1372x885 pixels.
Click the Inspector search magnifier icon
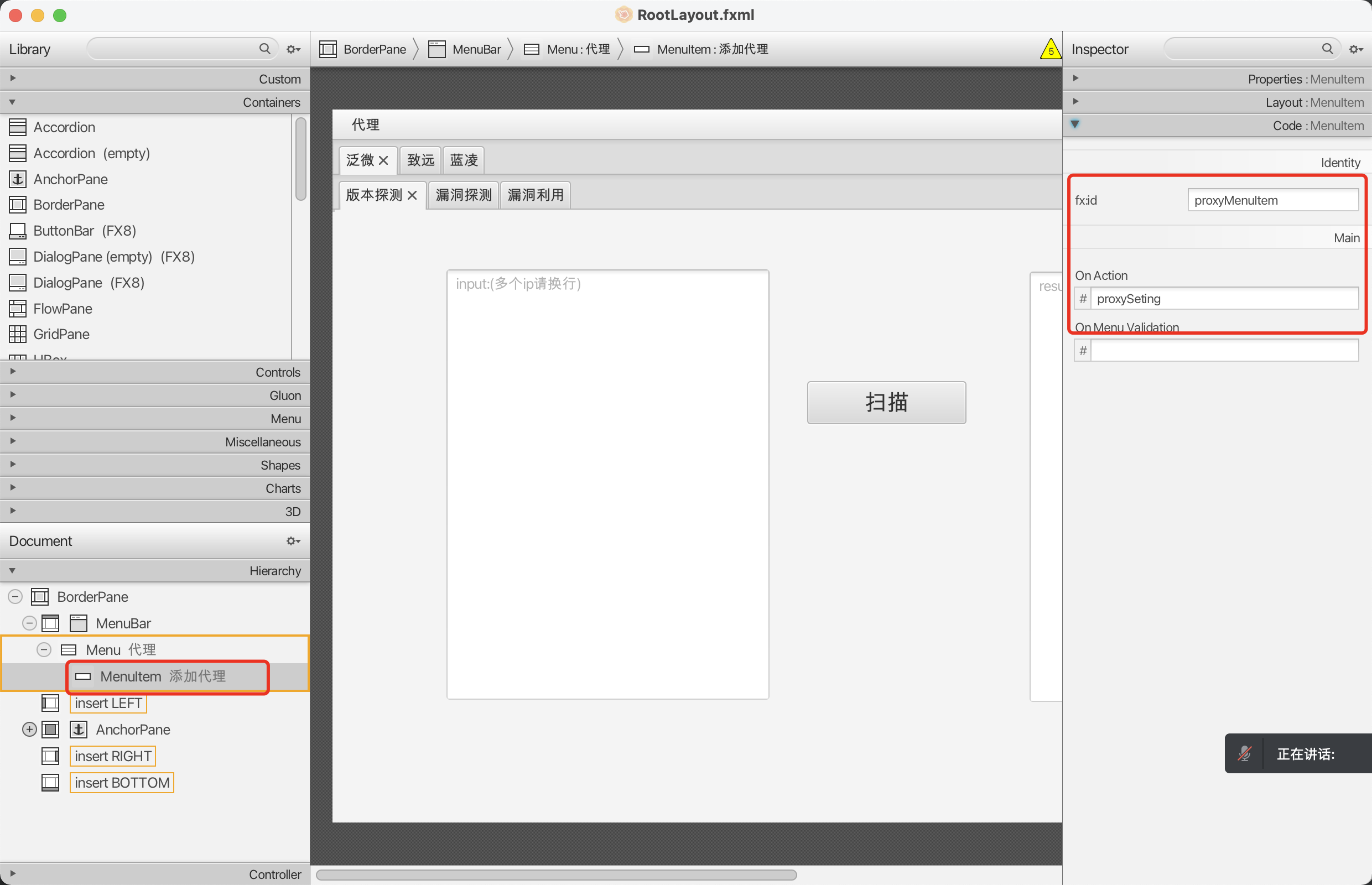1327,49
